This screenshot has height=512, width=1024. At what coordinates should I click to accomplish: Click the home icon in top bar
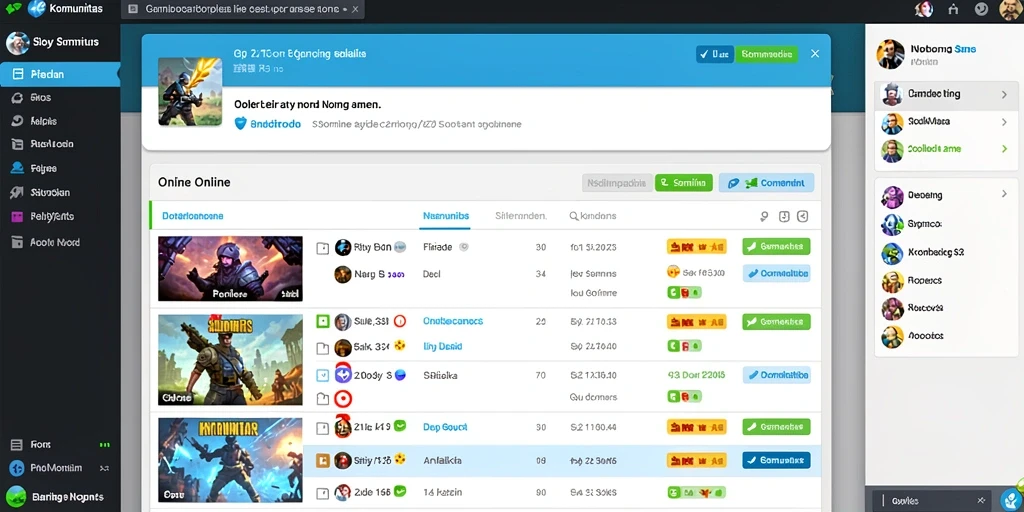tap(953, 9)
